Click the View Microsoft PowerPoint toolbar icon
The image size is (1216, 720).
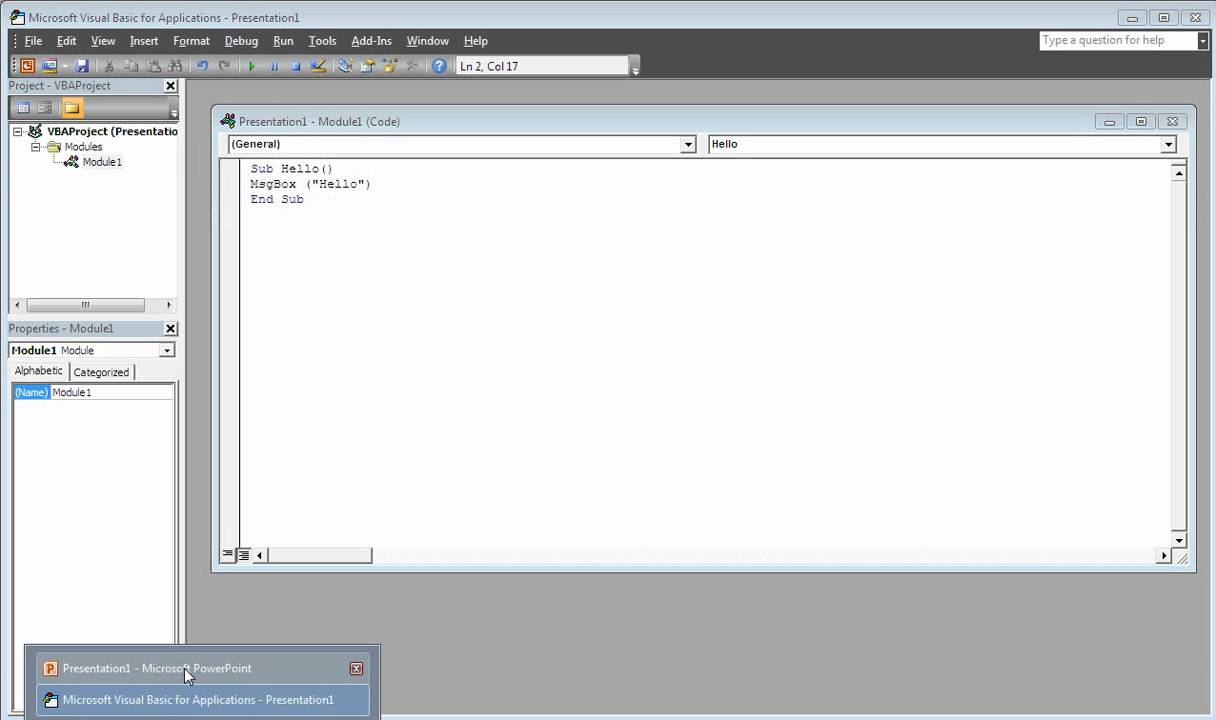click(x=27, y=66)
